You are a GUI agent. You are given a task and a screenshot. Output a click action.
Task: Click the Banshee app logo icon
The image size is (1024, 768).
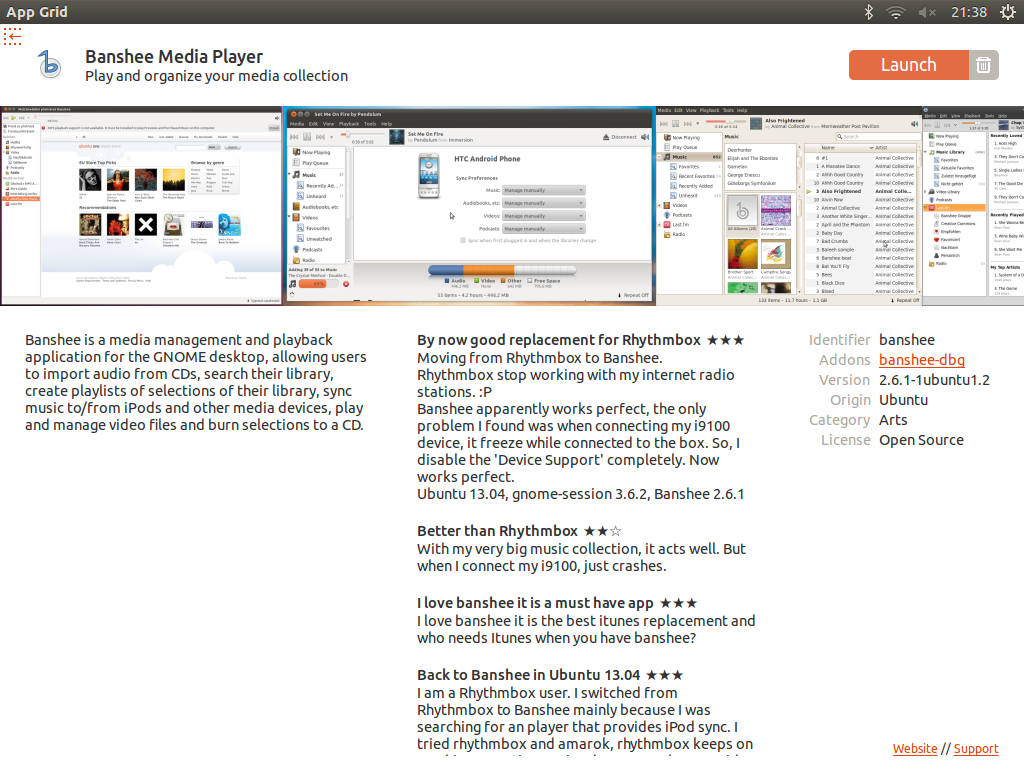pyautogui.click(x=50, y=65)
